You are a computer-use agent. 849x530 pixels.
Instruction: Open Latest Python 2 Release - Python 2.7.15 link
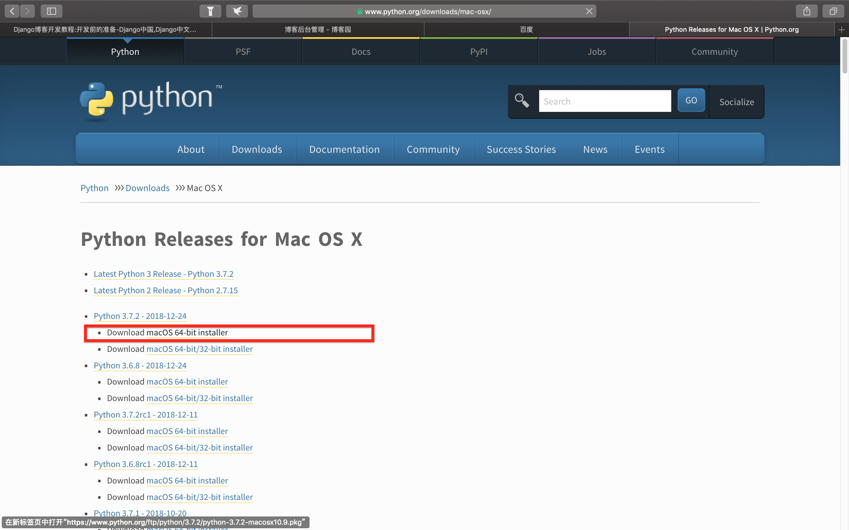pos(166,290)
